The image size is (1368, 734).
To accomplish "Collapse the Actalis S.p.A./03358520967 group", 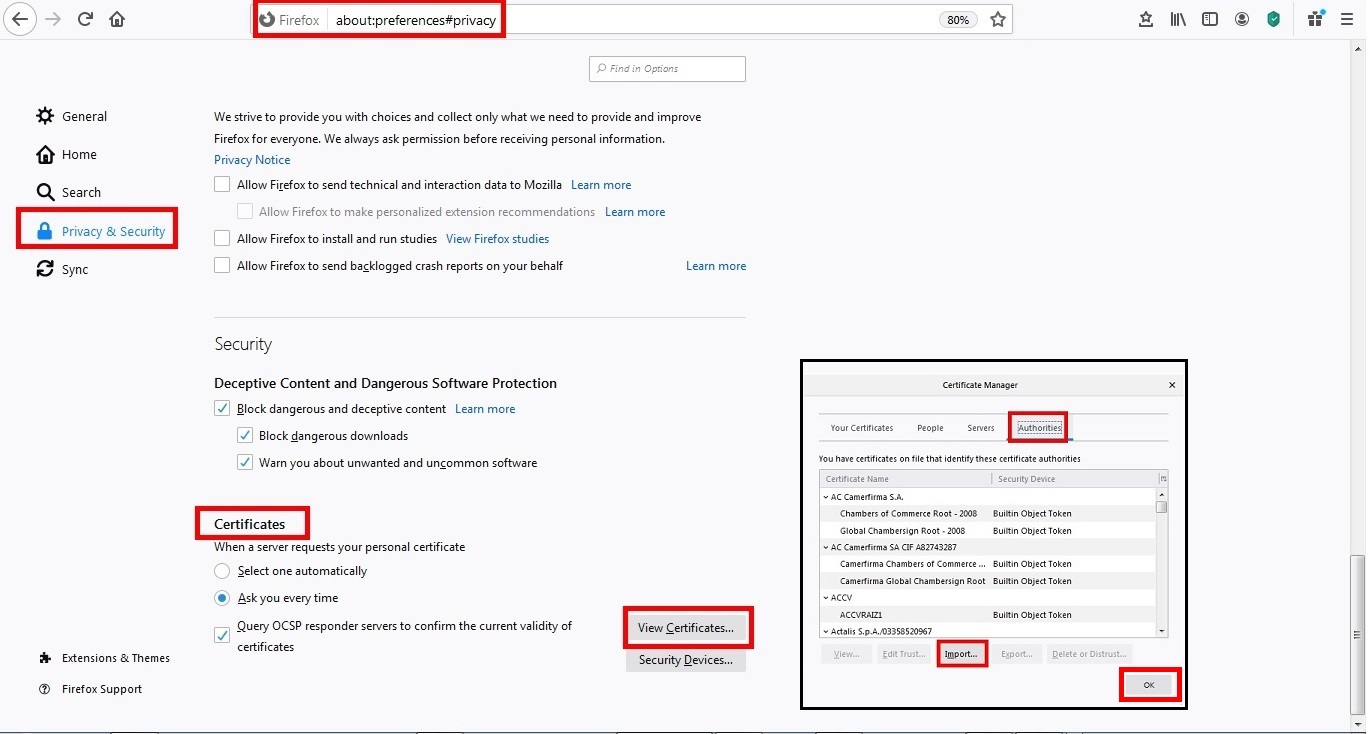I will click(x=826, y=632).
